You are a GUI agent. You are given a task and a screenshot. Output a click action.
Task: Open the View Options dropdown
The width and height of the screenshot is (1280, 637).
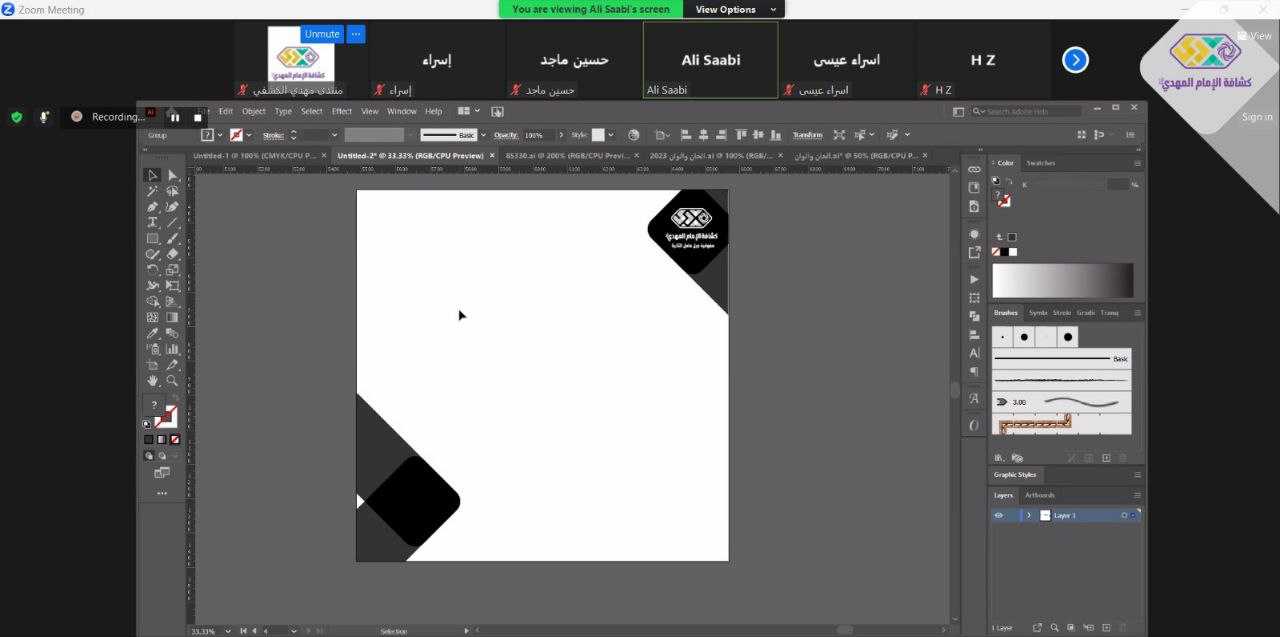click(x=733, y=9)
